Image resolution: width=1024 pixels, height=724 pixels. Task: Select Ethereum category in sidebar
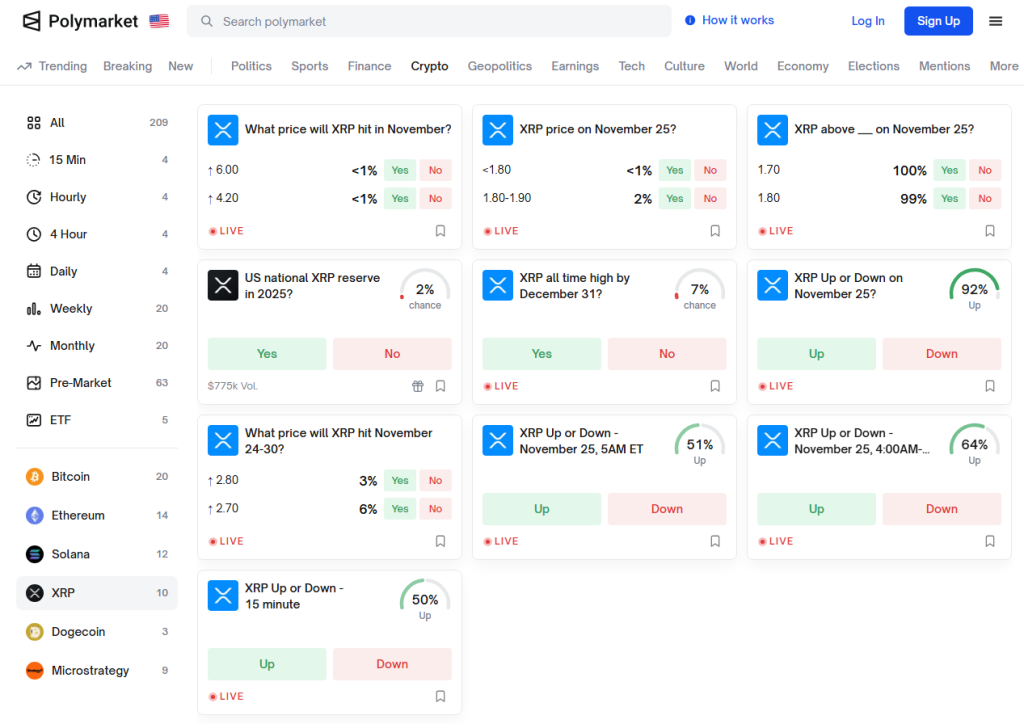click(x=77, y=516)
